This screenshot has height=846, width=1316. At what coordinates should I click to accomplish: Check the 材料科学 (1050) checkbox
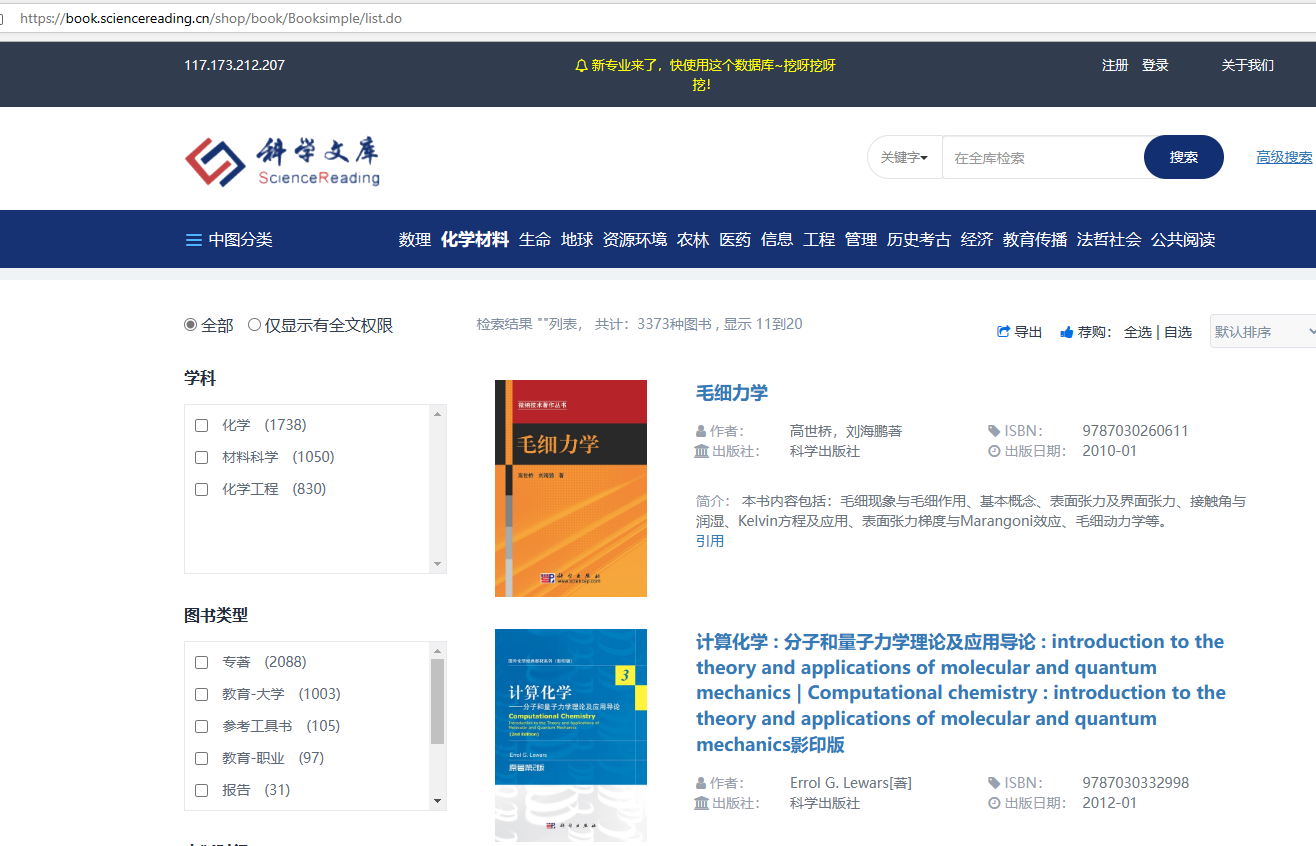pos(201,458)
